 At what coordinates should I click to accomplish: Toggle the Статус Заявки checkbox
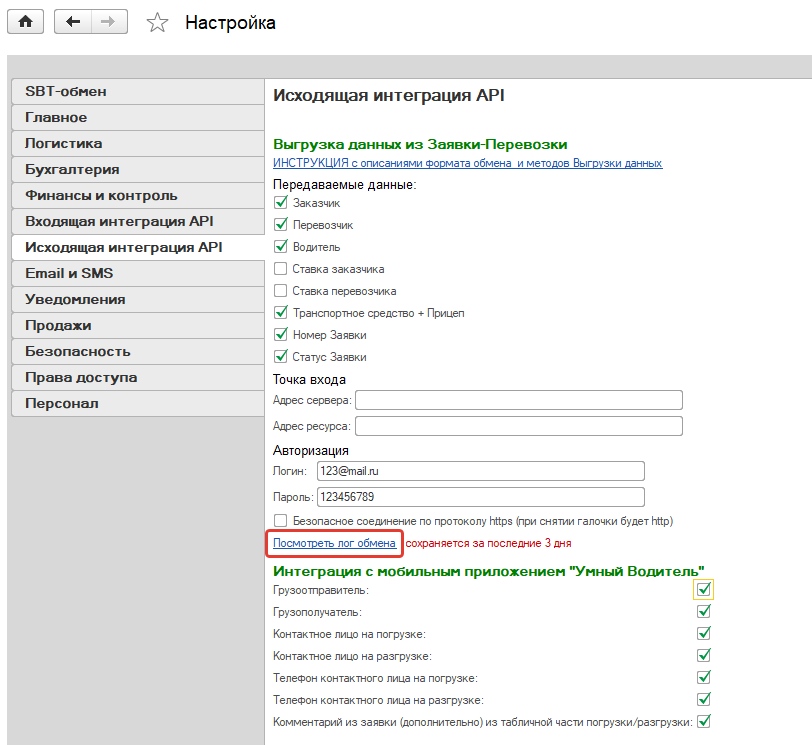pos(281,356)
